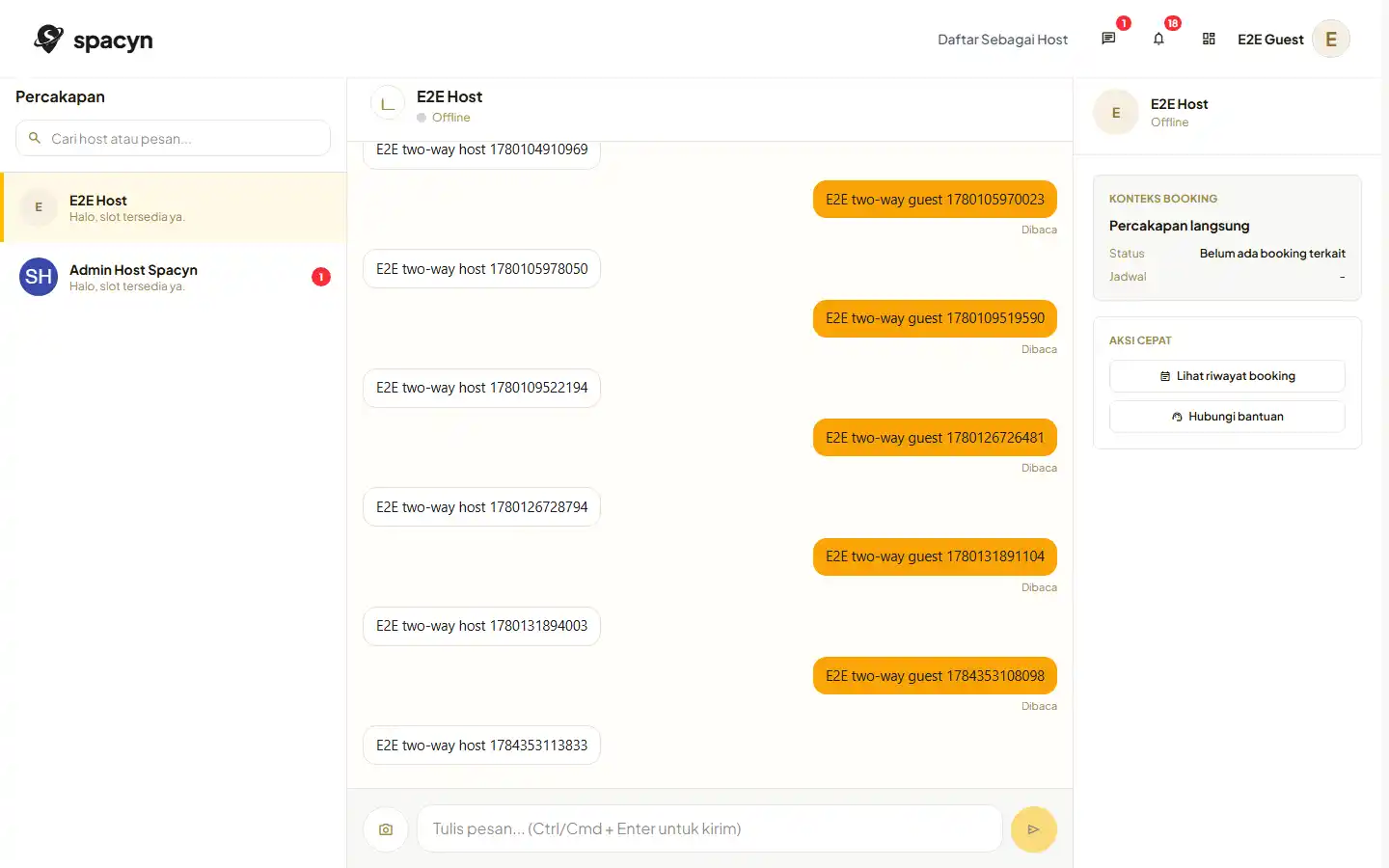Open E2E Host conversation in list
Image resolution: width=1389 pixels, height=868 pixels.
point(174,207)
